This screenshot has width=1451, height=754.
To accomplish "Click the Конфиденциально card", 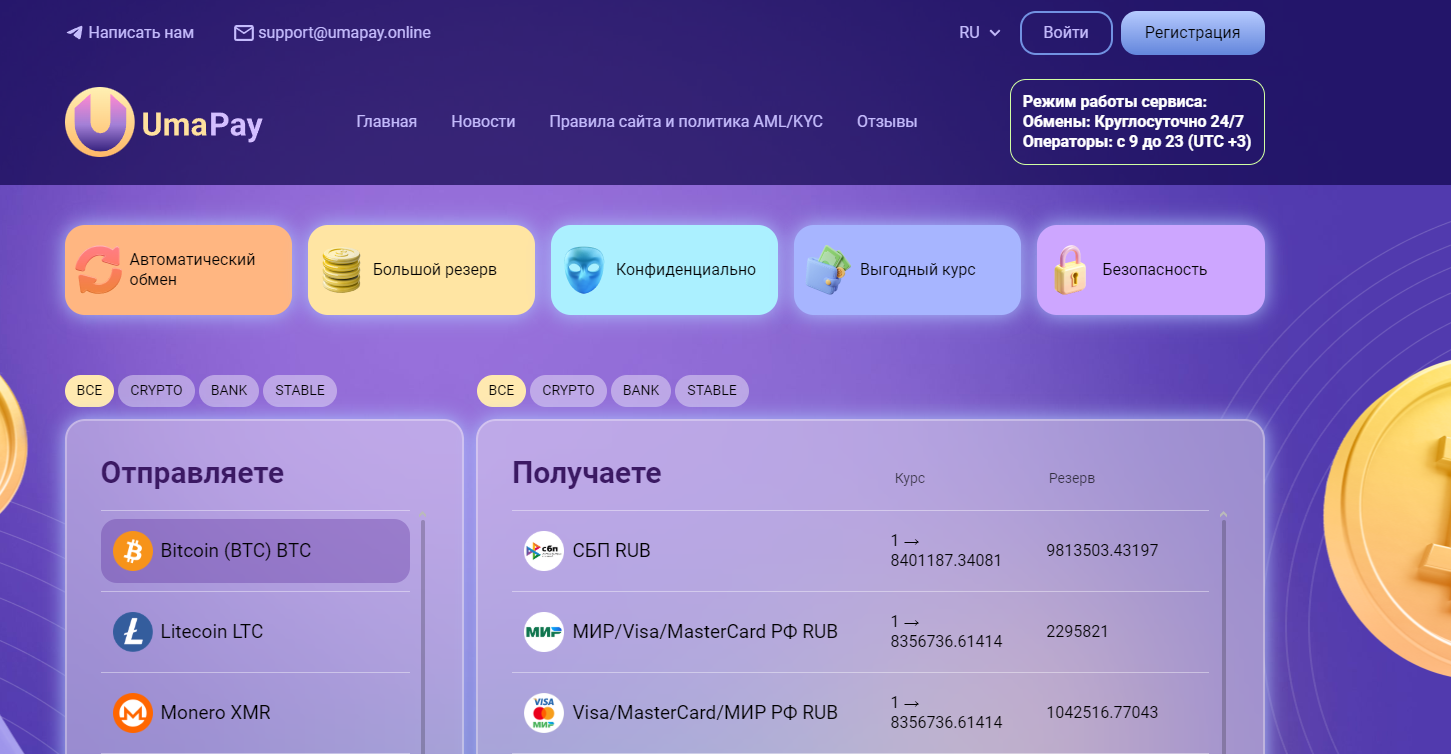I will [664, 270].
